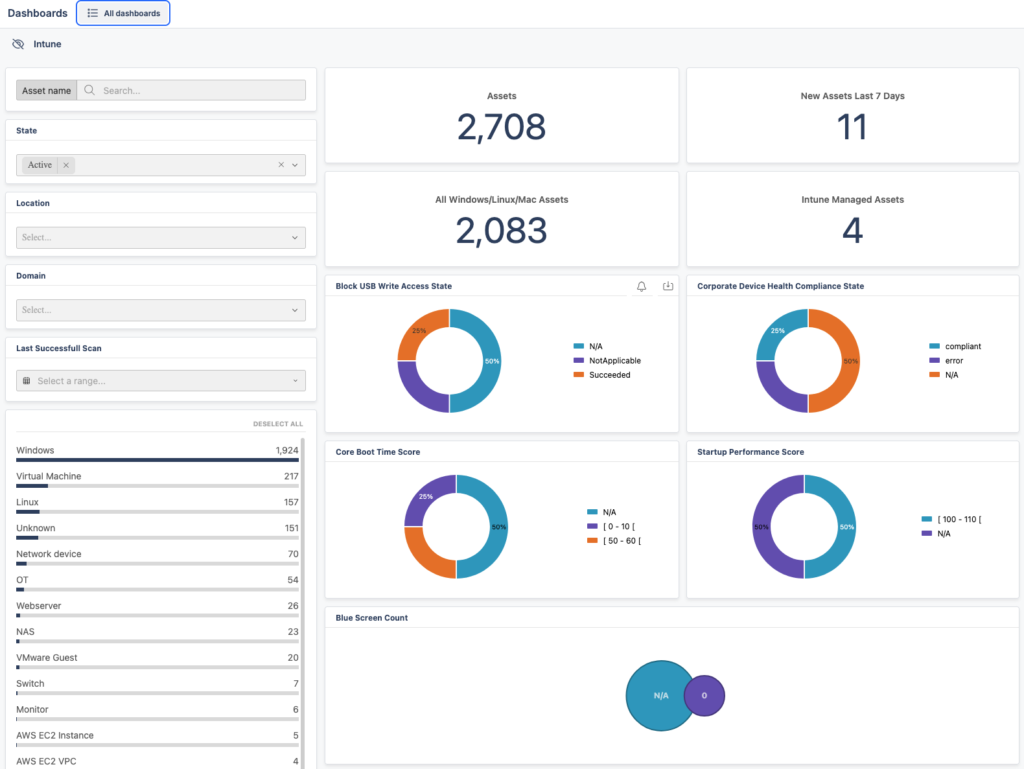
Task: Select the OT asset type row
Action: (x=157, y=584)
